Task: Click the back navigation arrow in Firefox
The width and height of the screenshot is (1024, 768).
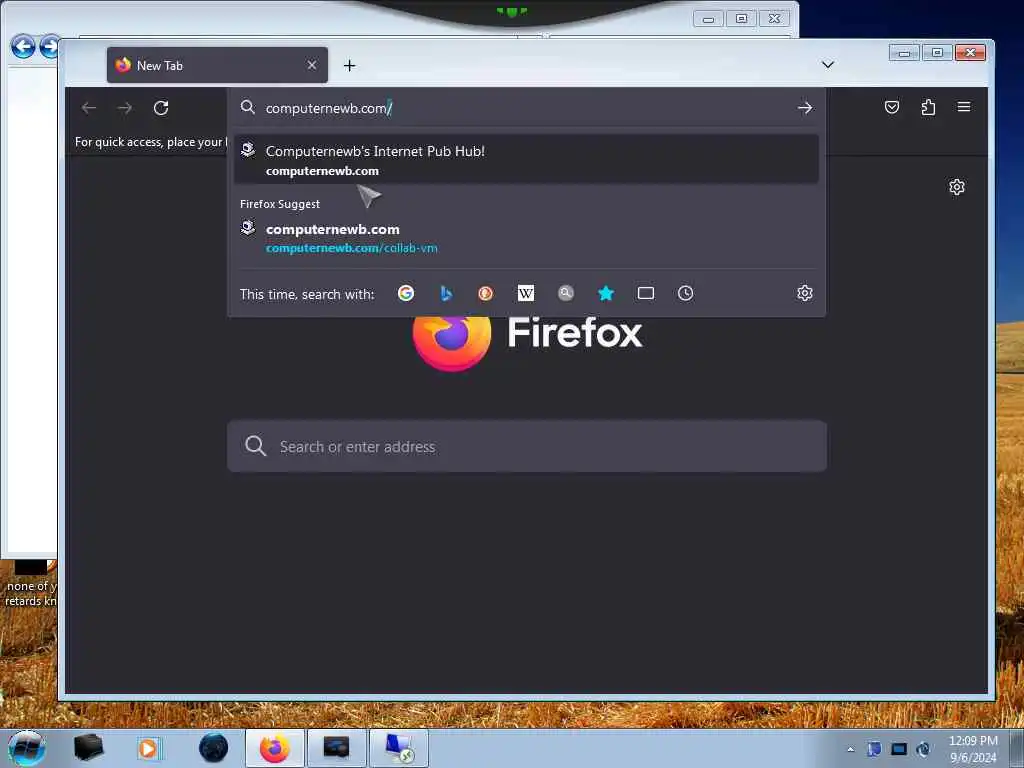Action: pyautogui.click(x=89, y=108)
